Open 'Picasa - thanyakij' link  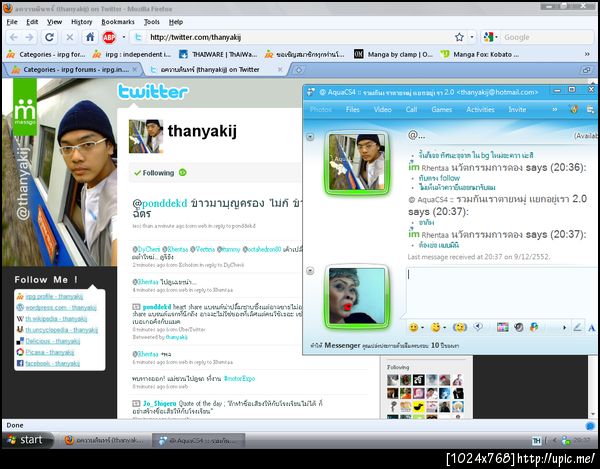coord(50,352)
